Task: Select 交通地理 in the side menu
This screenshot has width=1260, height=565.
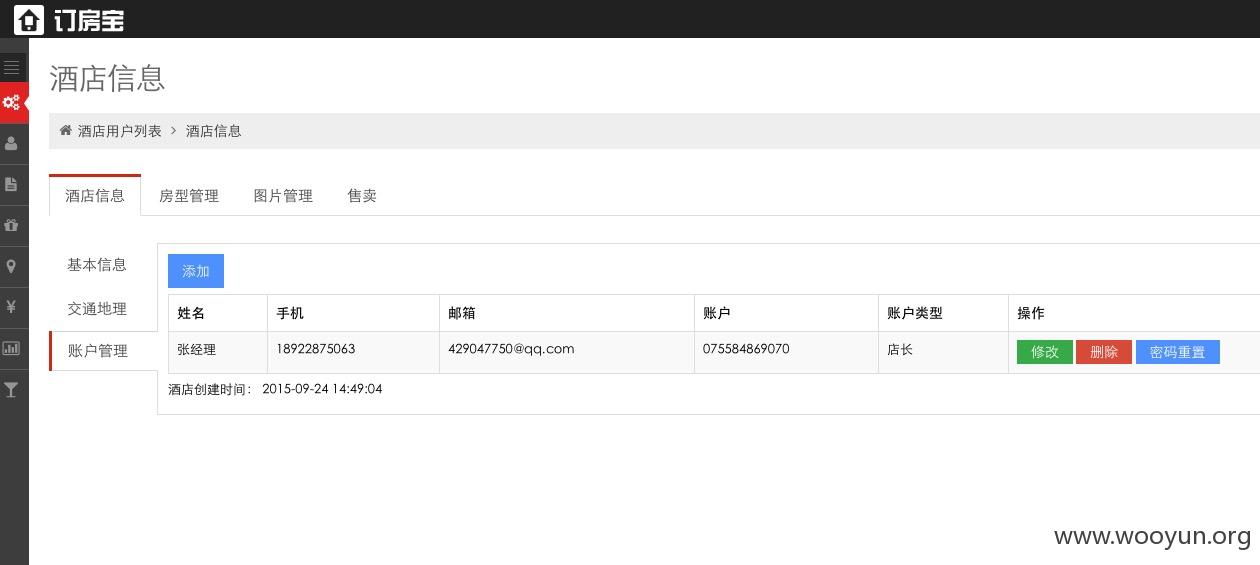Action: (97, 308)
